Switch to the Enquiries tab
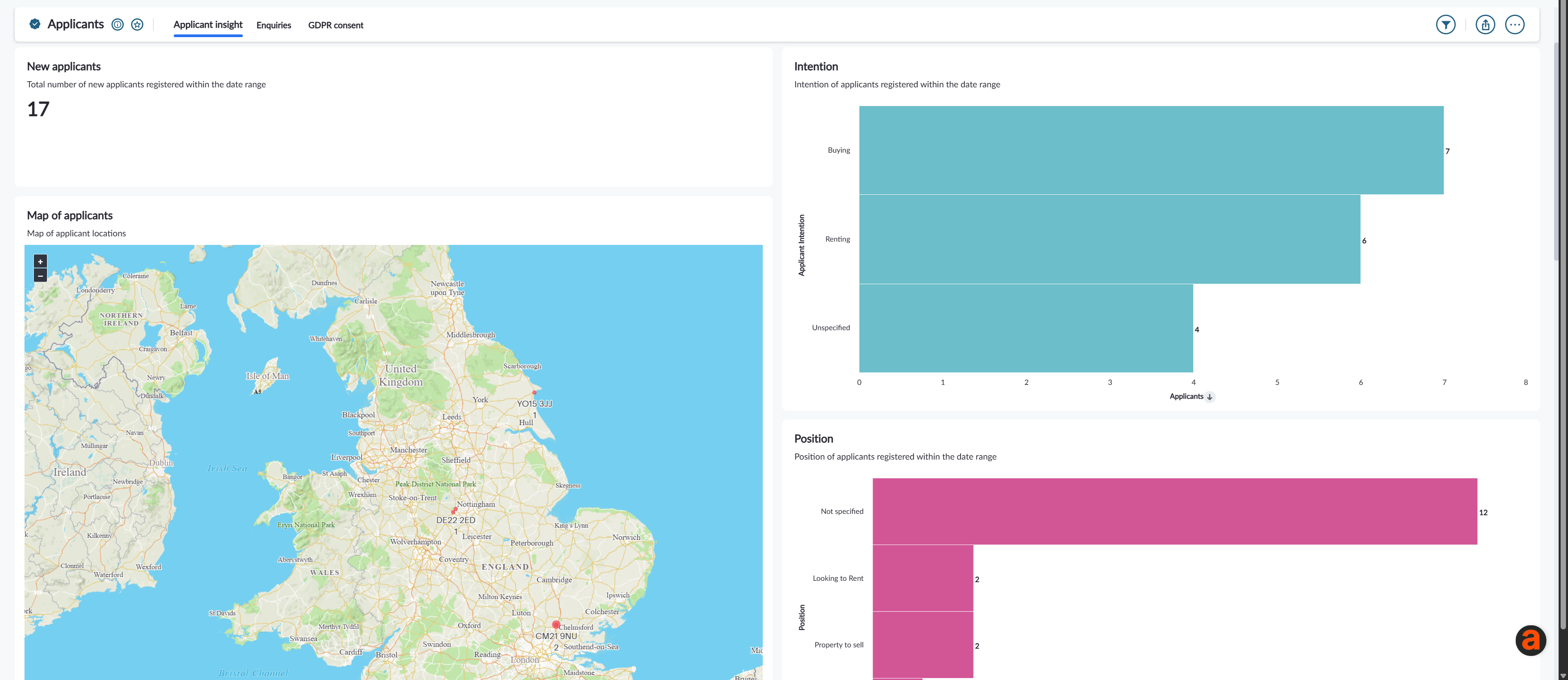1568x680 pixels. (273, 25)
